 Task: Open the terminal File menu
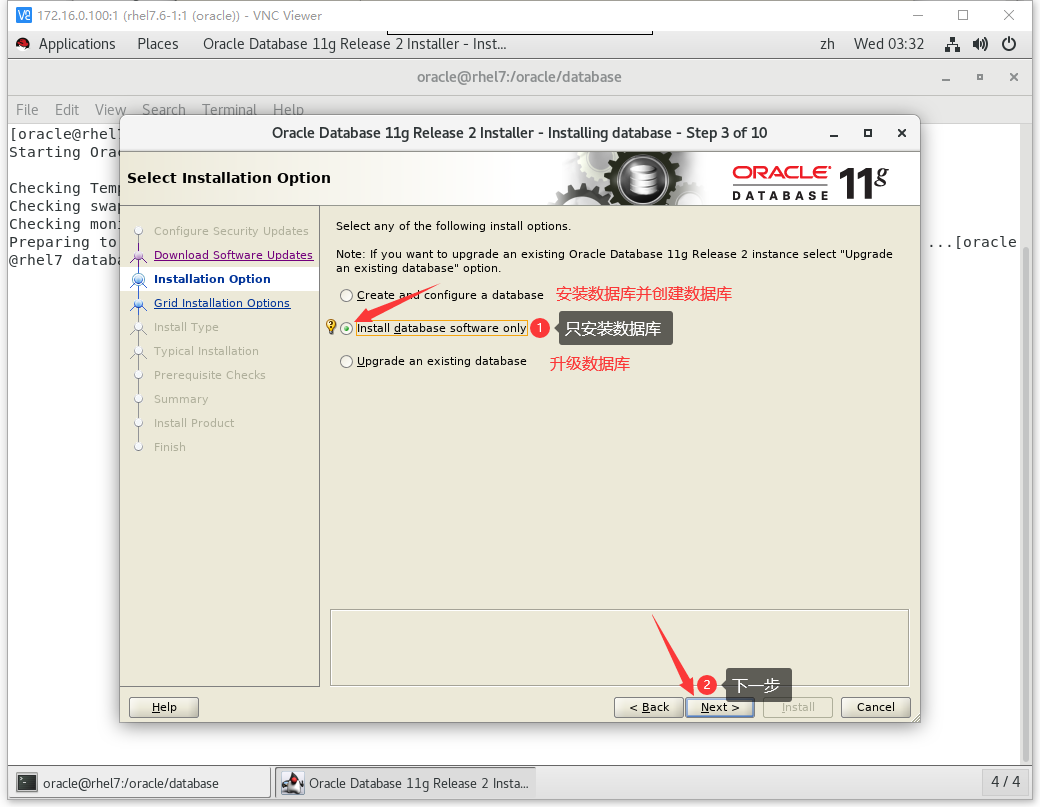27,109
